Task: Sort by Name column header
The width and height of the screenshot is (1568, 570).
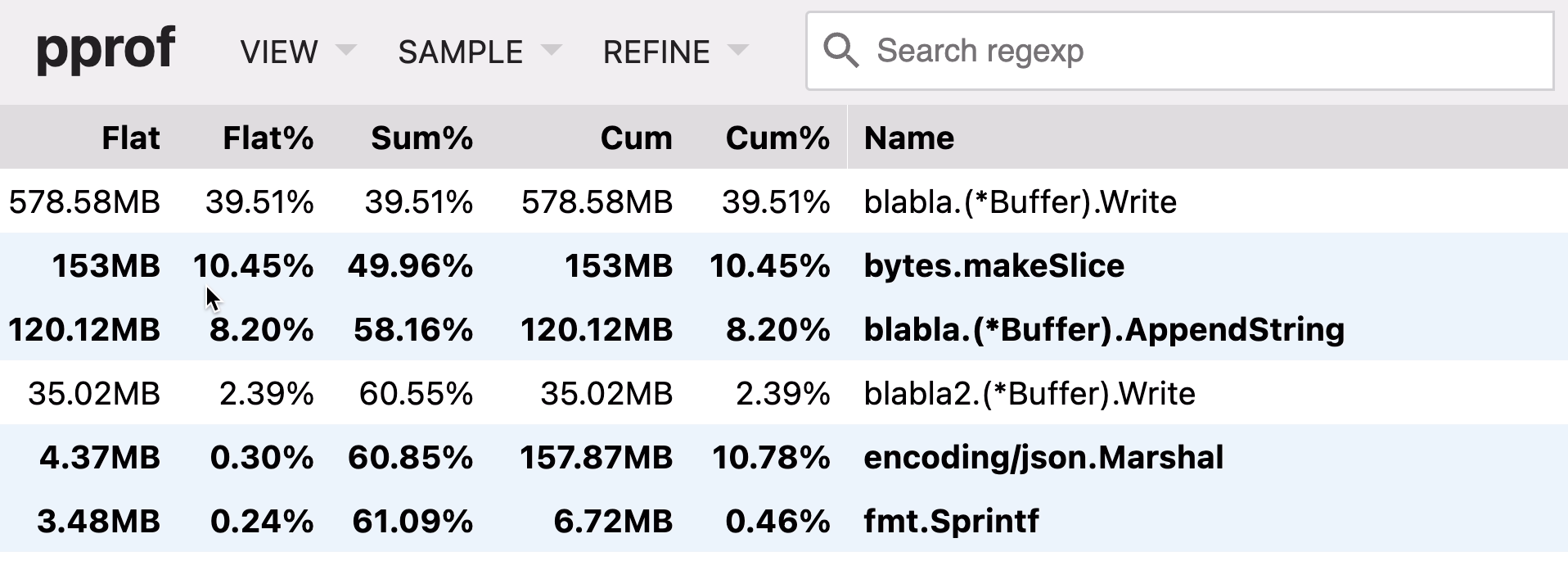Action: (909, 138)
